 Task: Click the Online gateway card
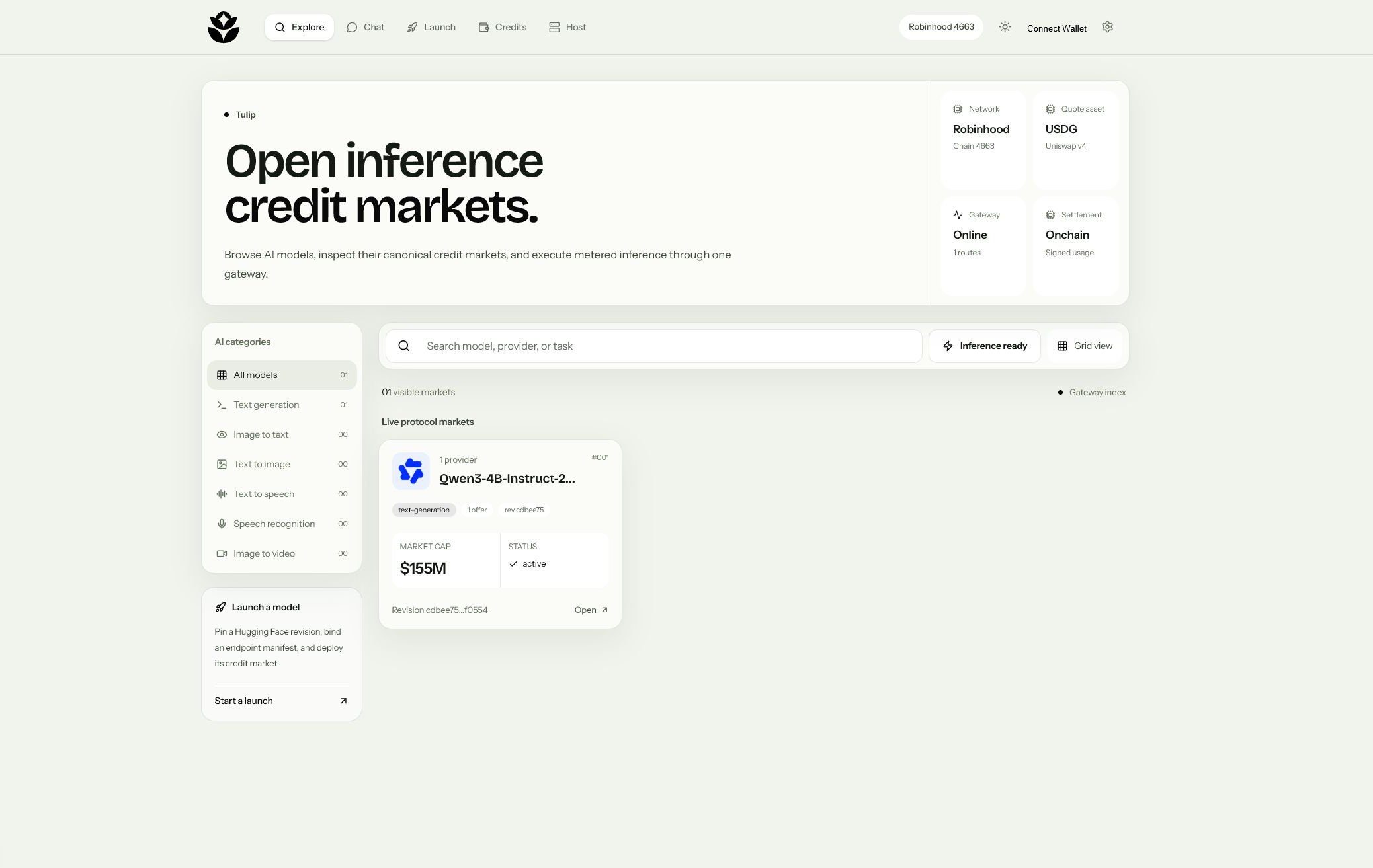point(983,246)
